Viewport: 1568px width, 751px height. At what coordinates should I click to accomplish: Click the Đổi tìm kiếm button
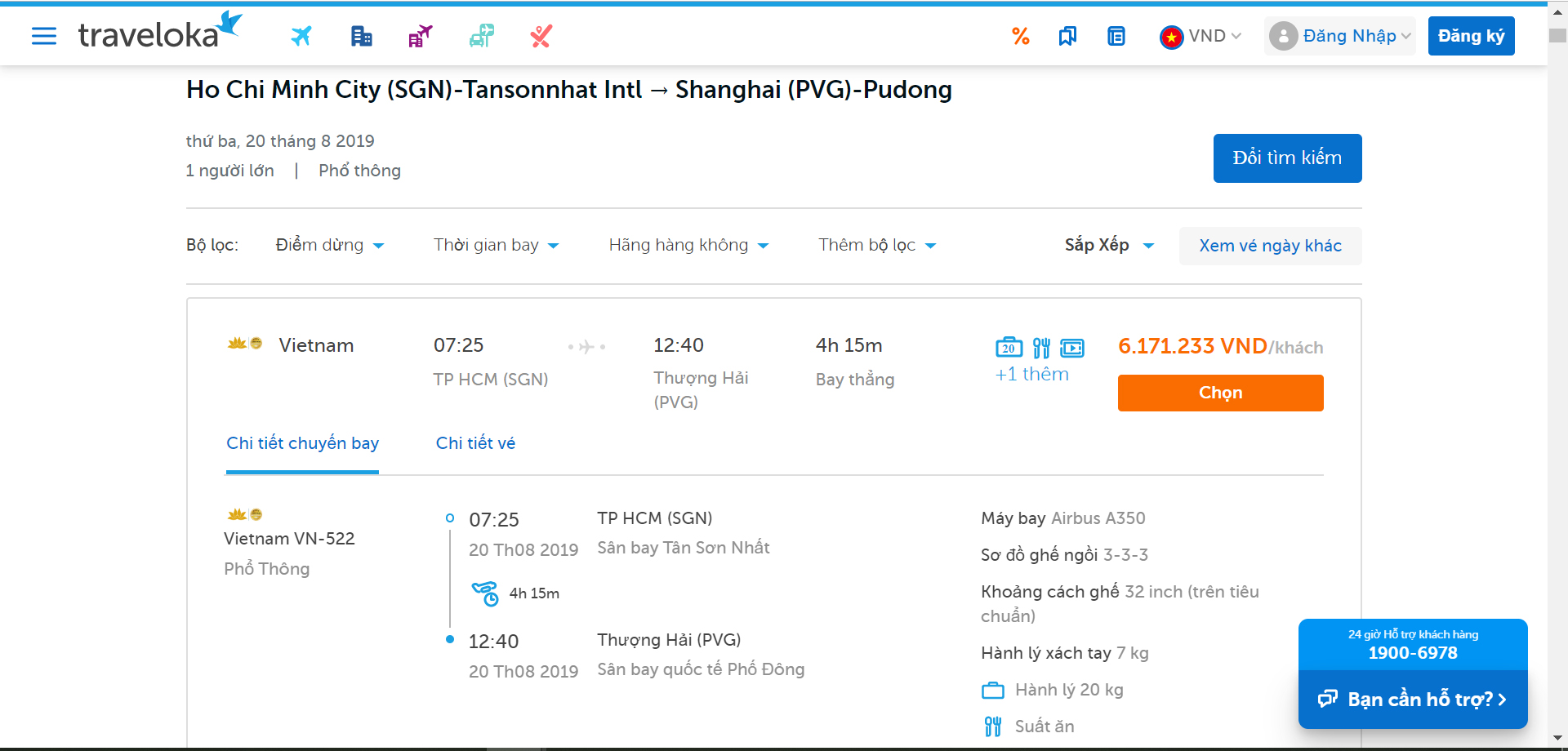pyautogui.click(x=1287, y=158)
